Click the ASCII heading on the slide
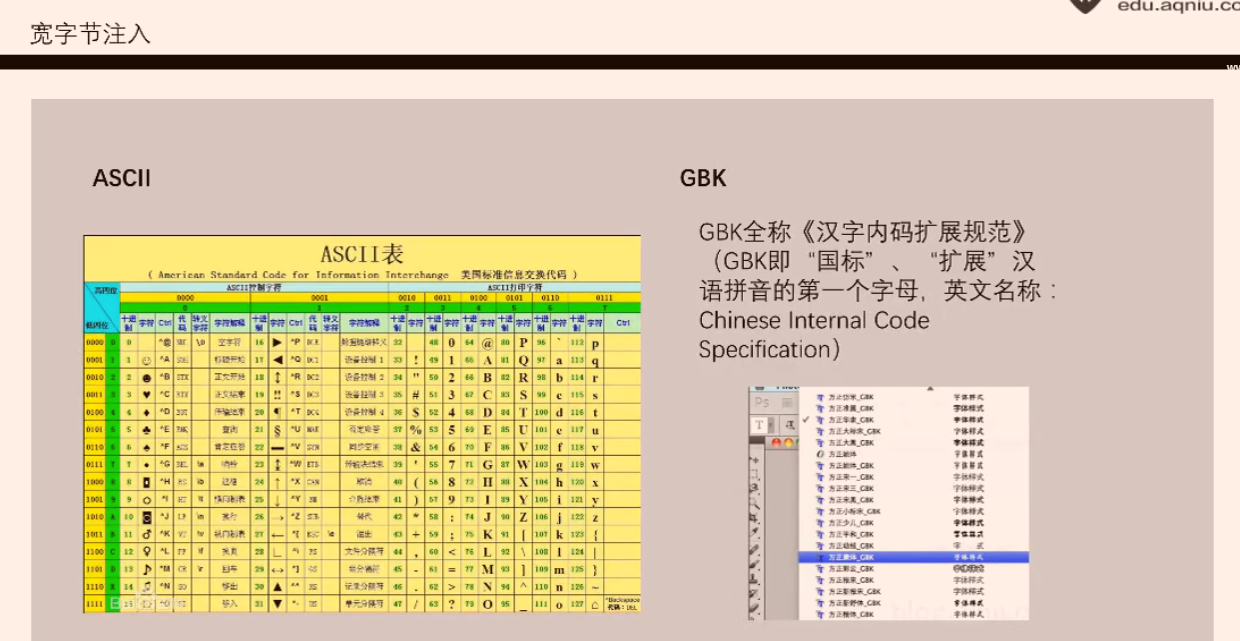 [x=122, y=179]
